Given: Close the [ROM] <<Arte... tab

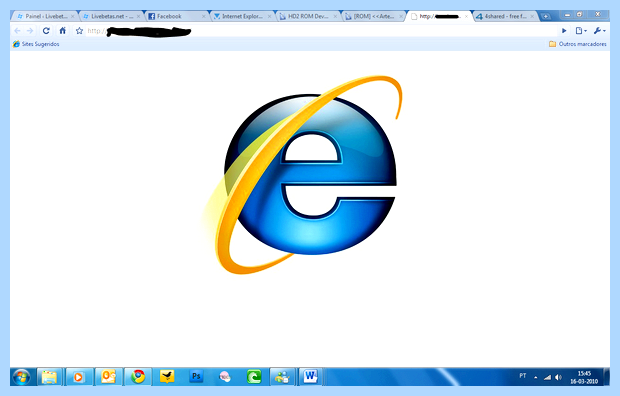Looking at the screenshot, I should pos(401,17).
